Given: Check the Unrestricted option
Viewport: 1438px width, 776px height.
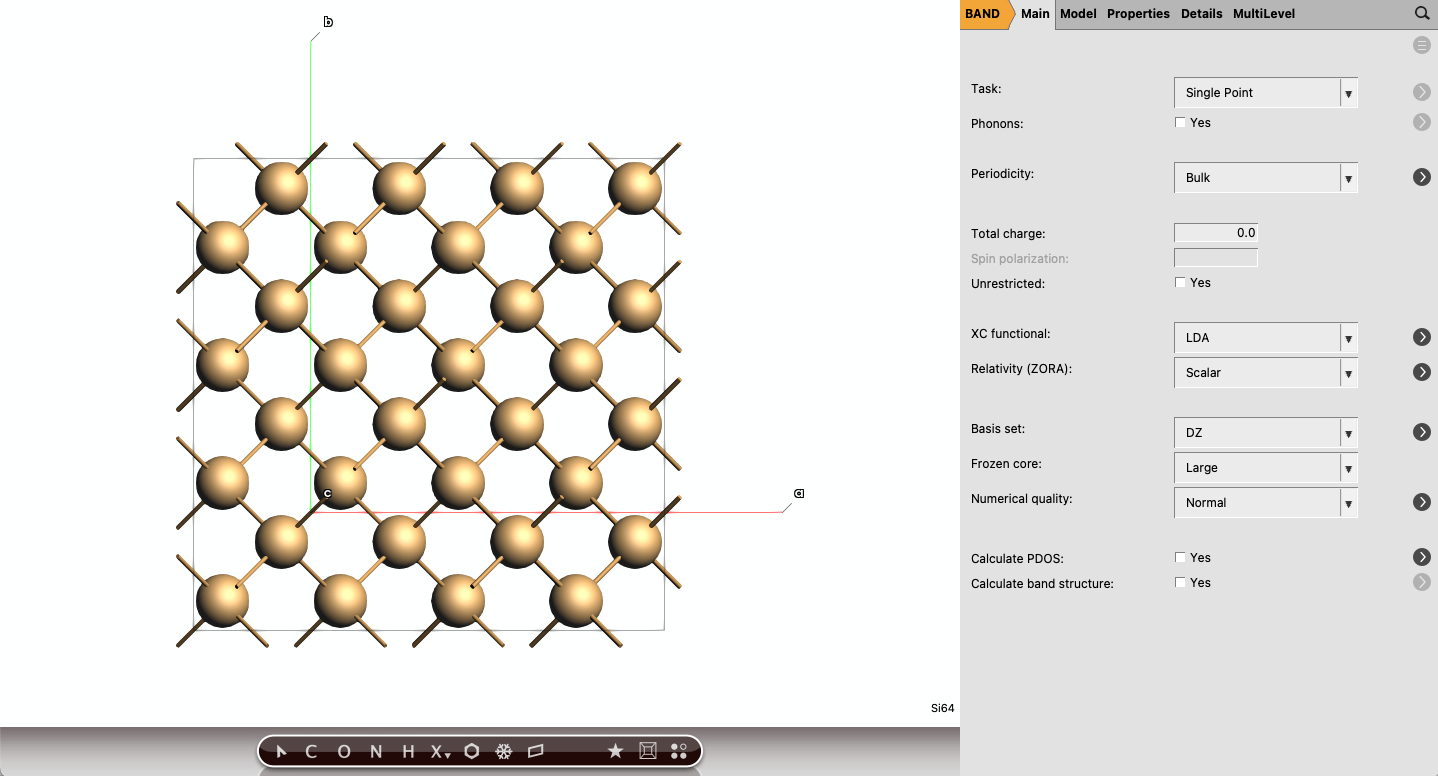Looking at the screenshot, I should [x=1180, y=282].
